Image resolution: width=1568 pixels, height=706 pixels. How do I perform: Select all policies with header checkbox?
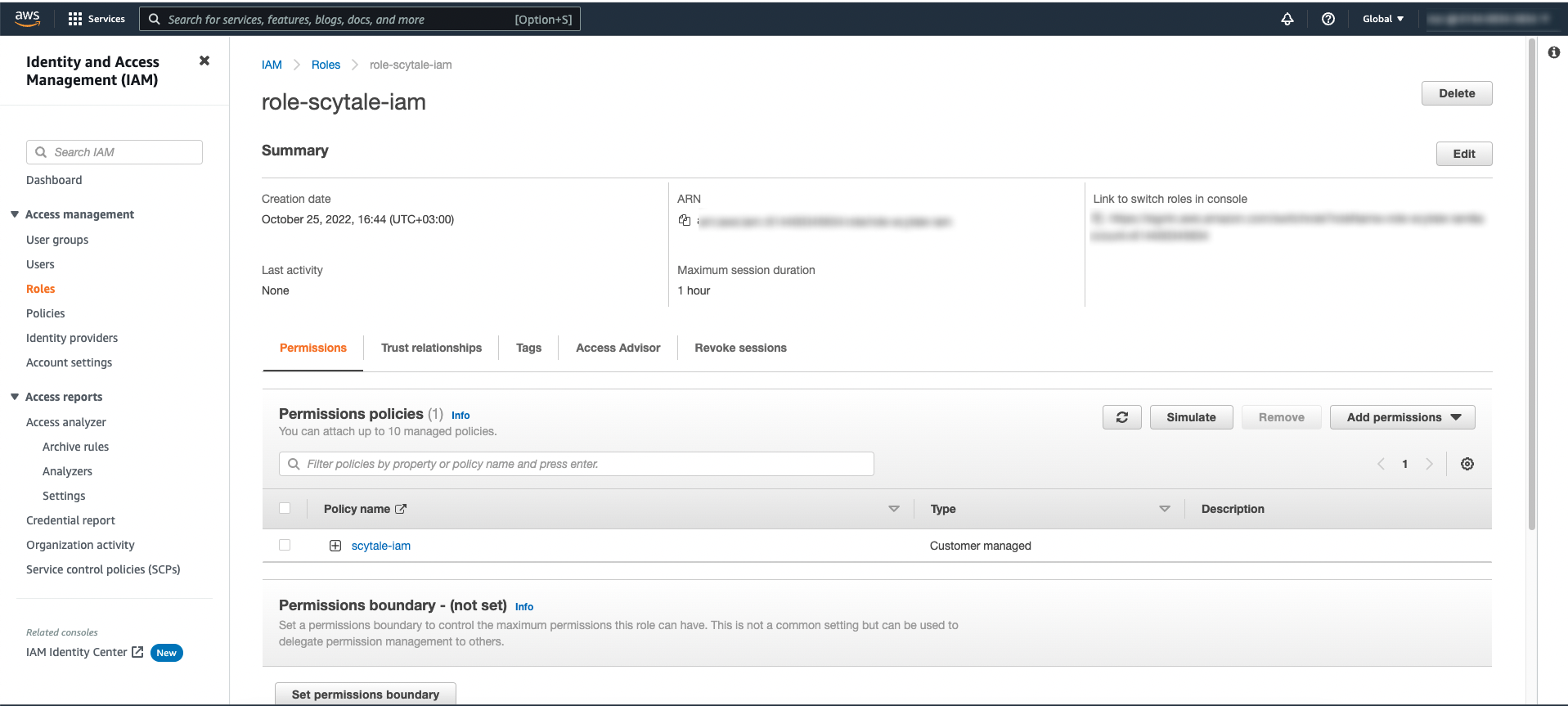tap(285, 508)
